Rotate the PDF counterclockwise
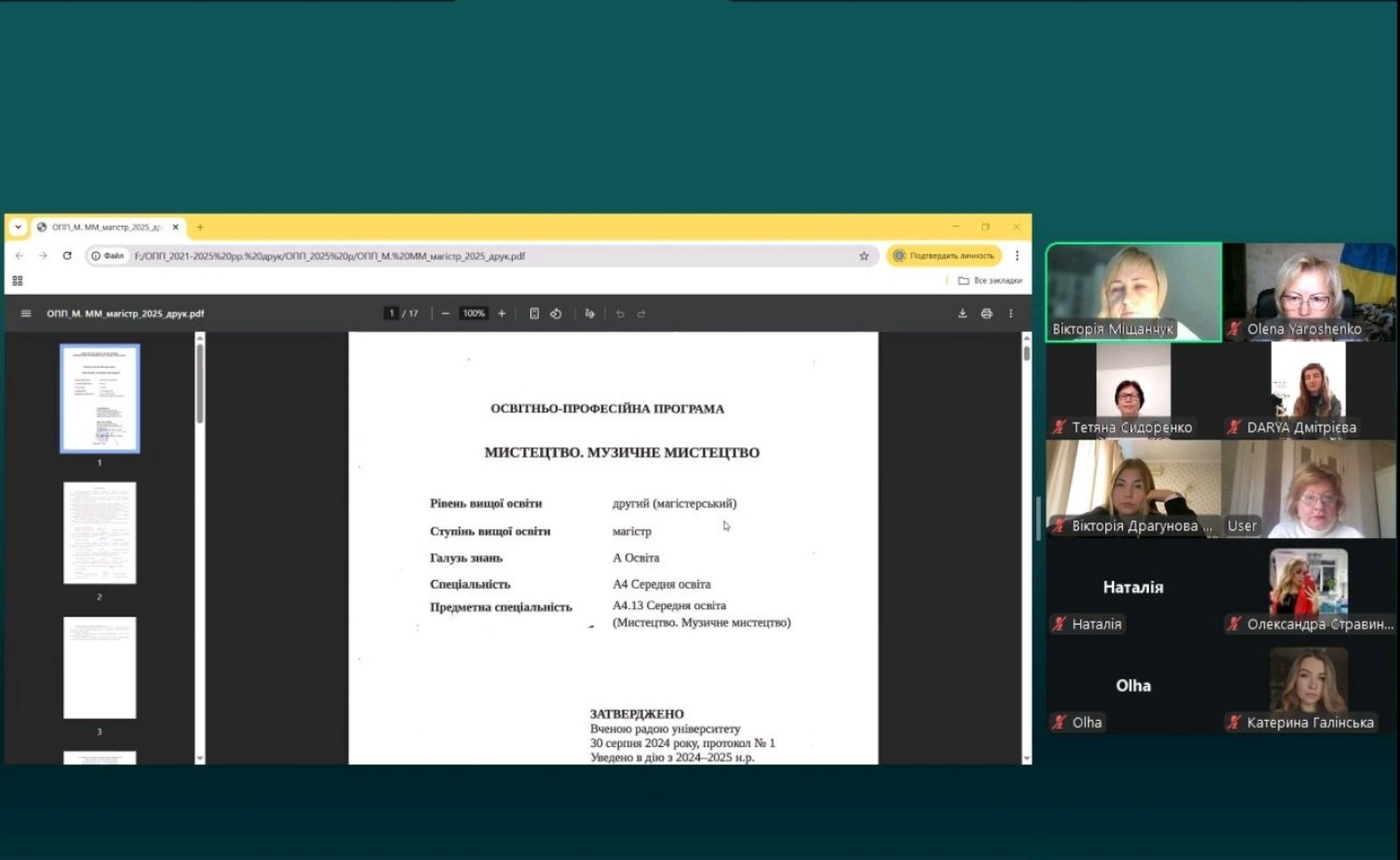This screenshot has height=860, width=1400. [556, 313]
